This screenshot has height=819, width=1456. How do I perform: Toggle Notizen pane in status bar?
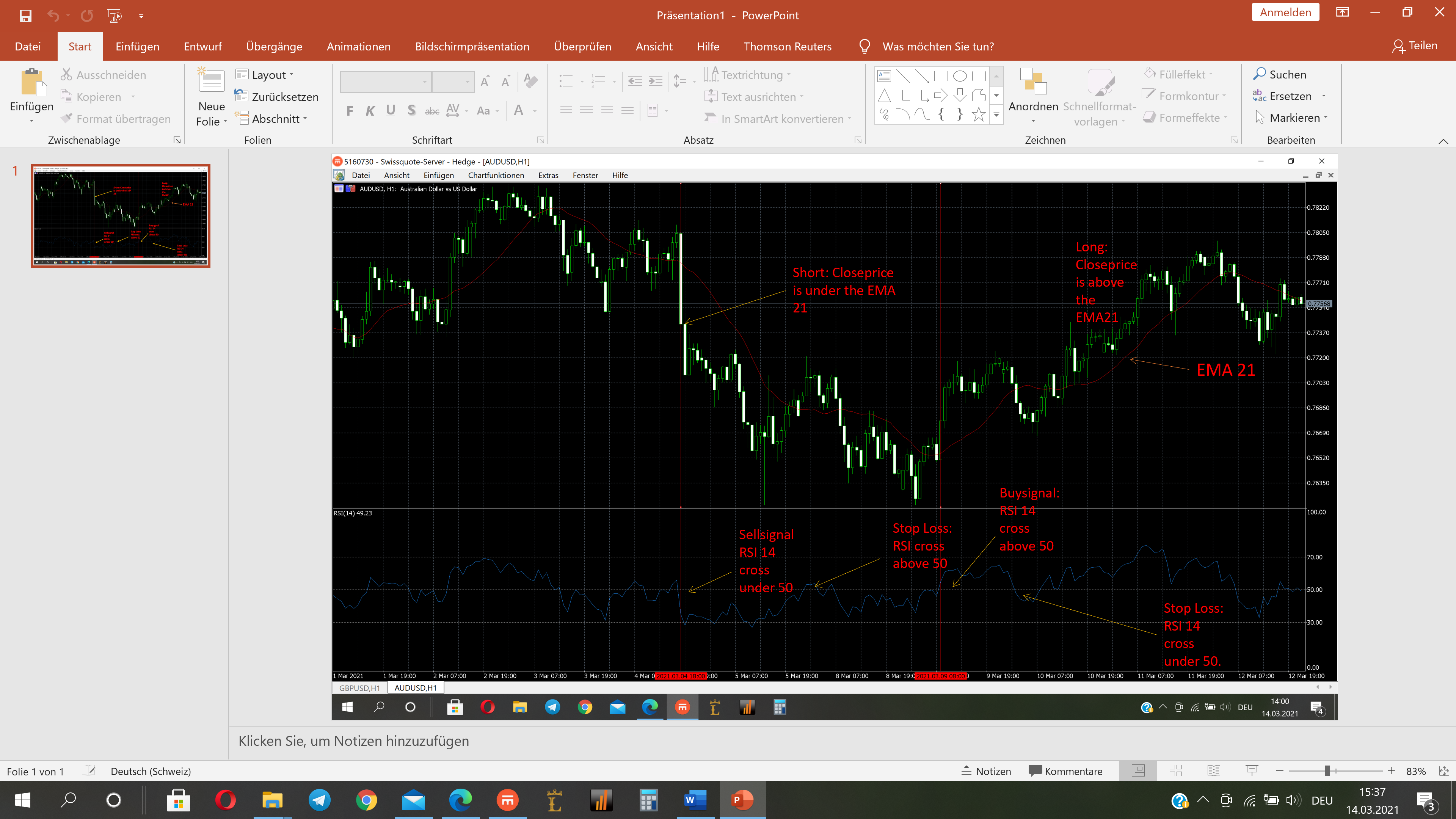[986, 771]
